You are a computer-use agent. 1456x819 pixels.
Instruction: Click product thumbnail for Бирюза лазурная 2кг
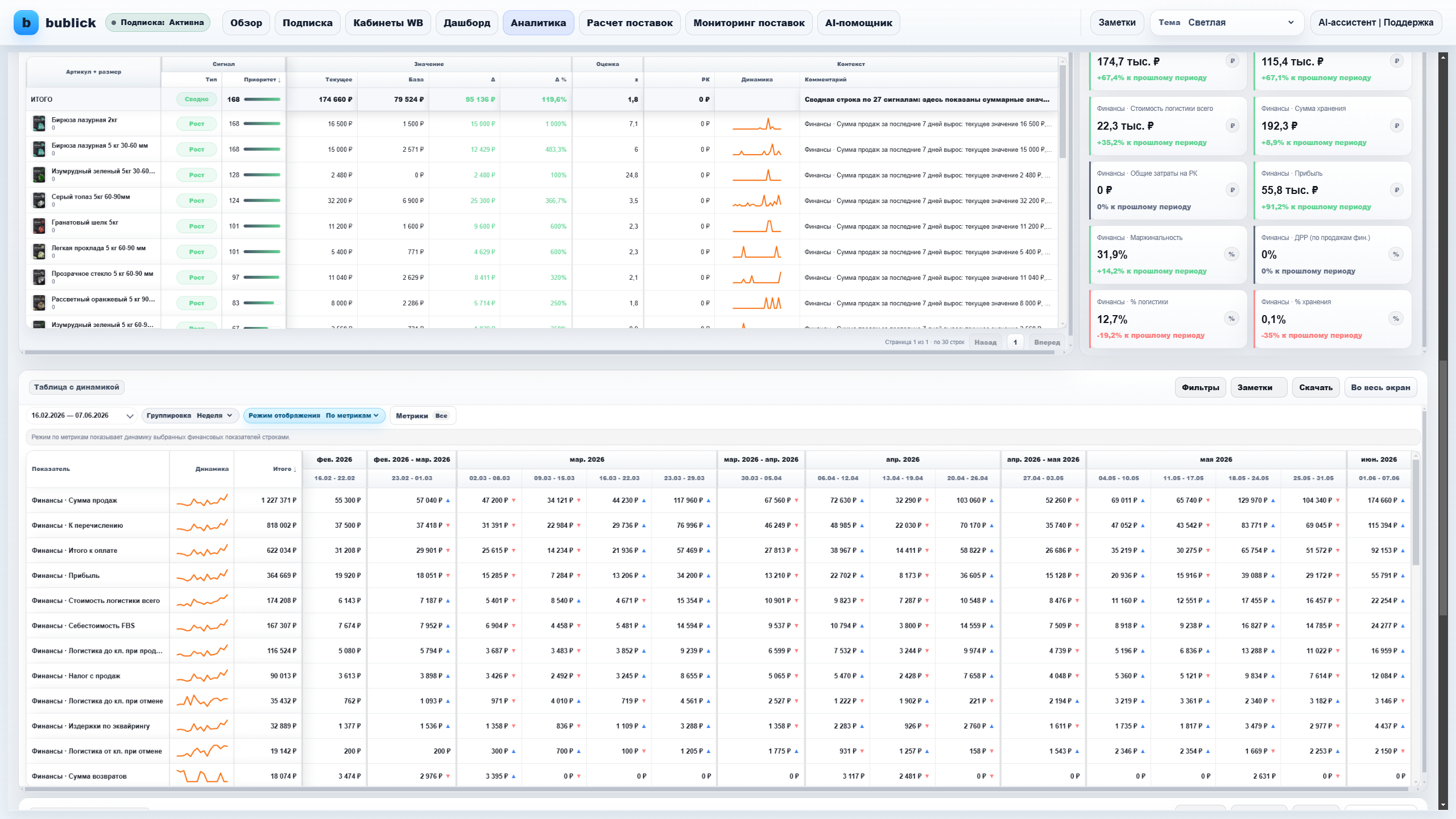click(x=39, y=123)
